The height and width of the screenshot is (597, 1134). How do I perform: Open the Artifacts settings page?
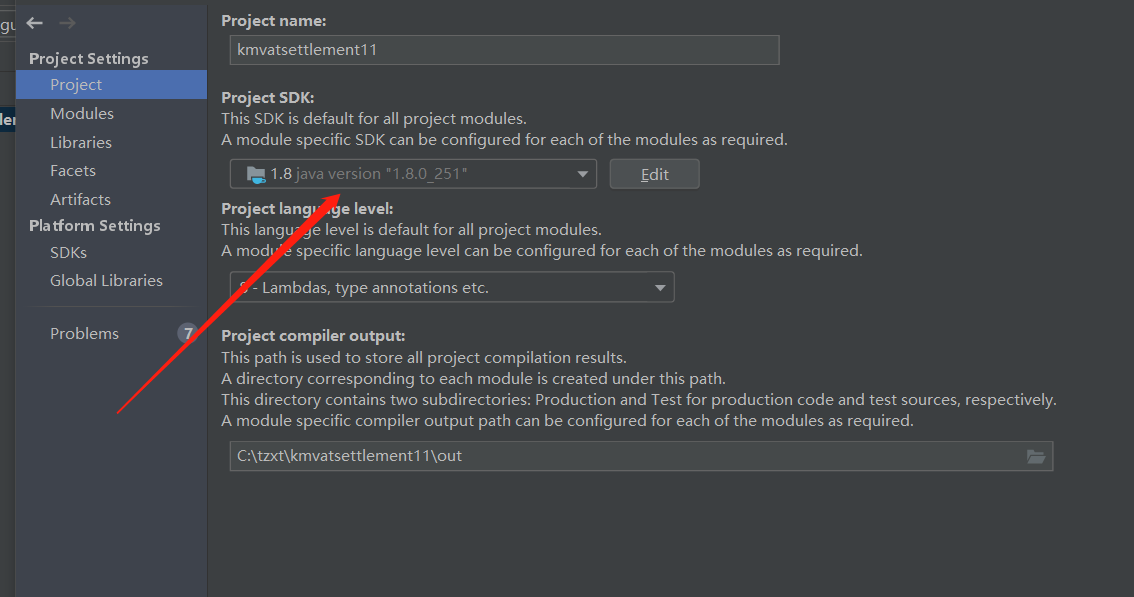tap(80, 200)
